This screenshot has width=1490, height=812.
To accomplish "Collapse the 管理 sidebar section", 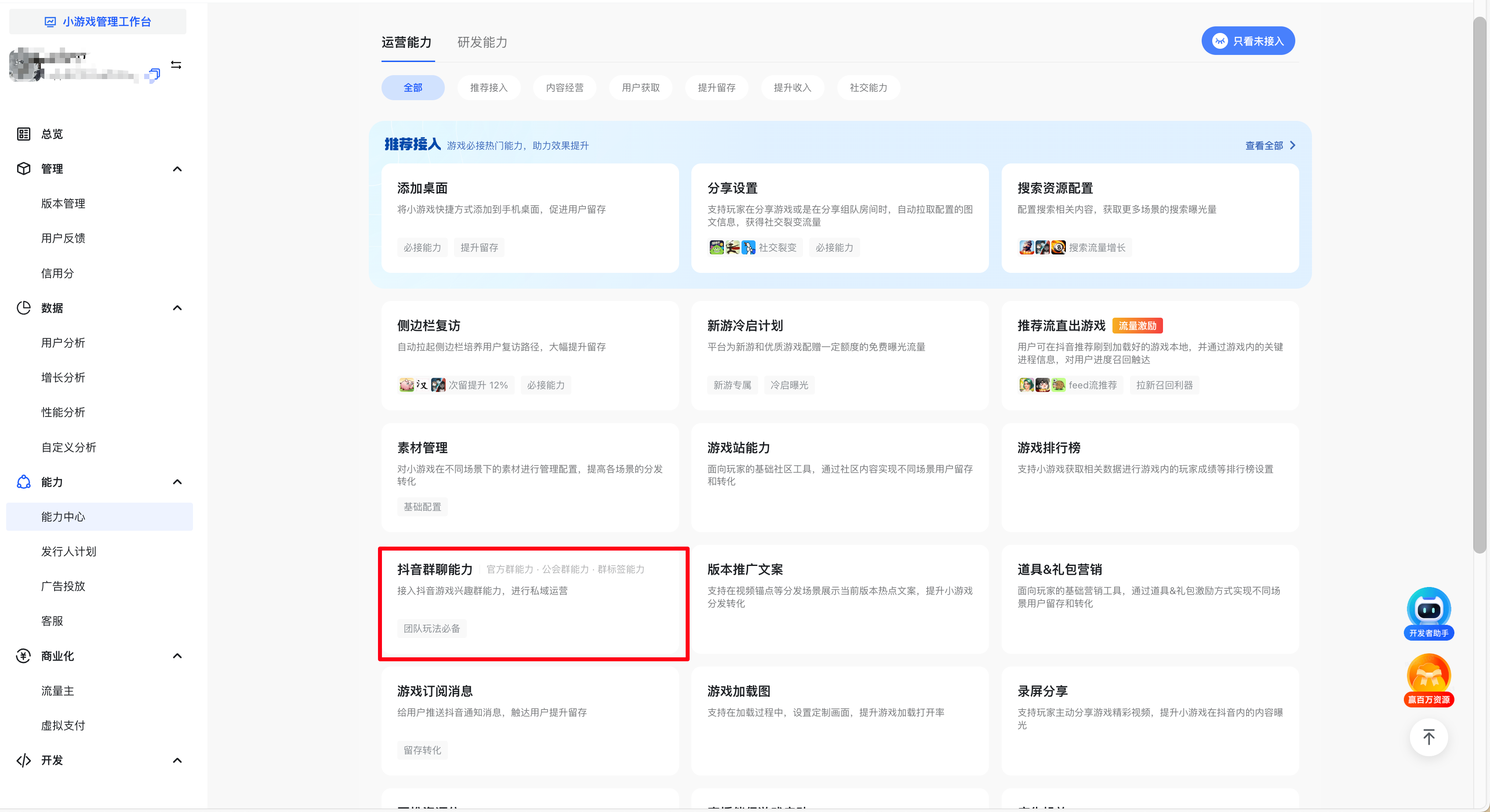I will tap(177, 169).
